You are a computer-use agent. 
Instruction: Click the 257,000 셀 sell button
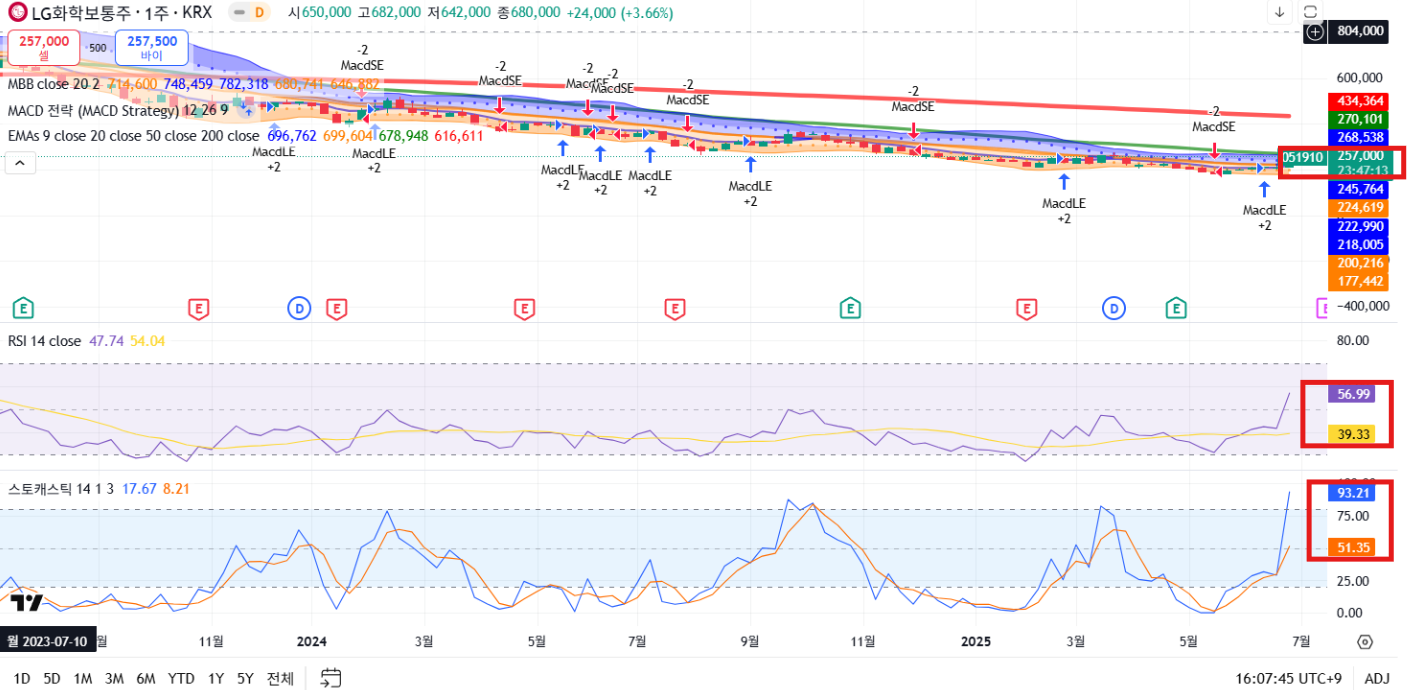coord(44,47)
